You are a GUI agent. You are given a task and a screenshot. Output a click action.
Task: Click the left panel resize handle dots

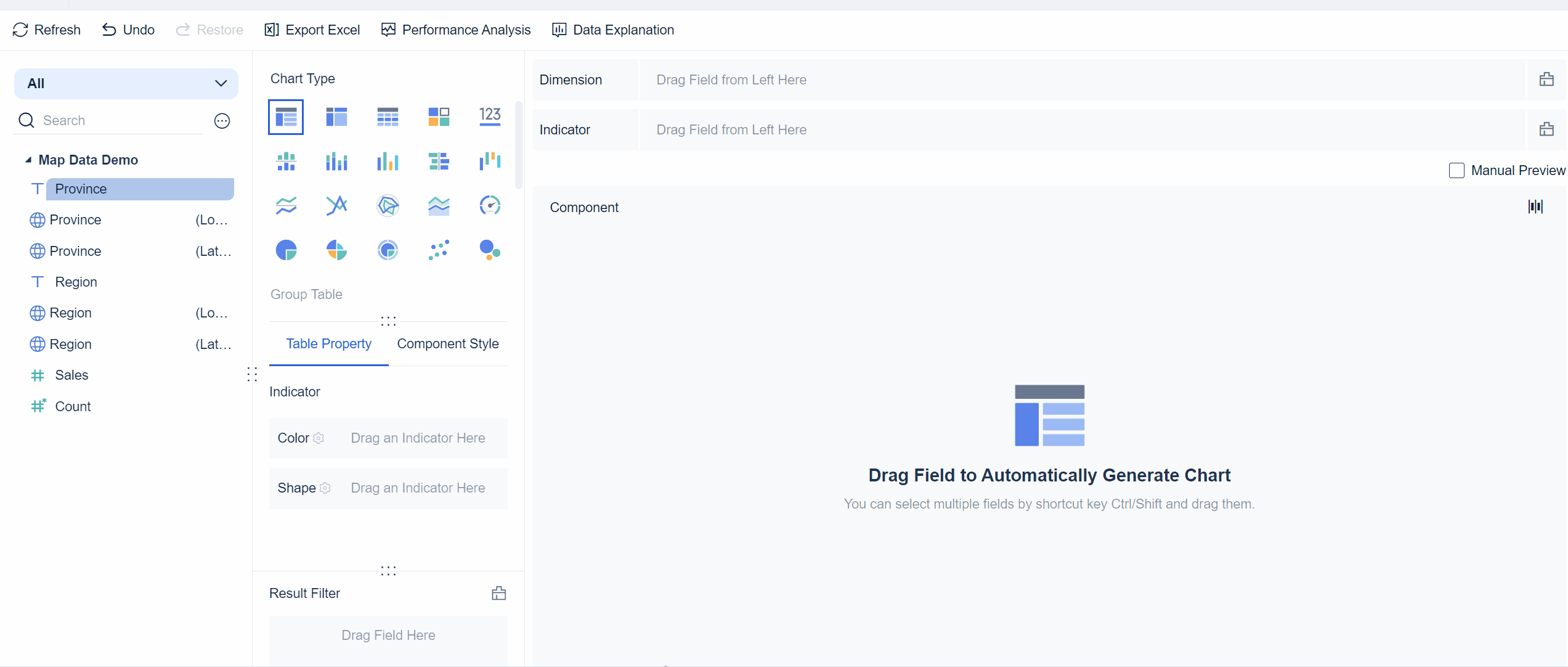pos(252,374)
